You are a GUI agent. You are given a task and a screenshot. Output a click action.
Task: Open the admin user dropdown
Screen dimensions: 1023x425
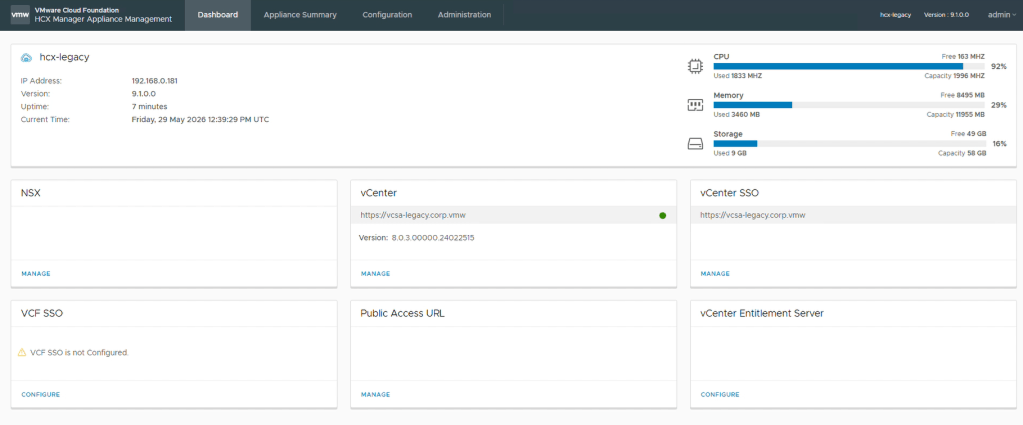pos(1001,15)
